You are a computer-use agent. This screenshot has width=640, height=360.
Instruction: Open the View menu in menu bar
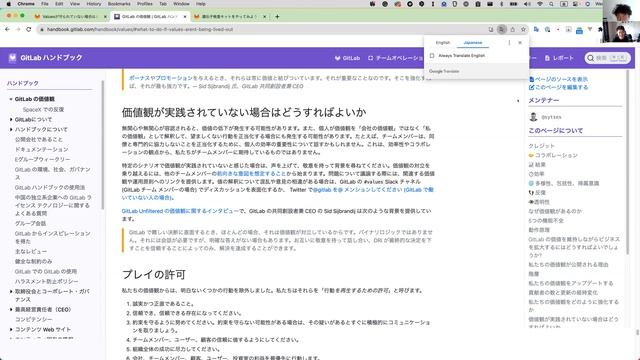[75, 4]
